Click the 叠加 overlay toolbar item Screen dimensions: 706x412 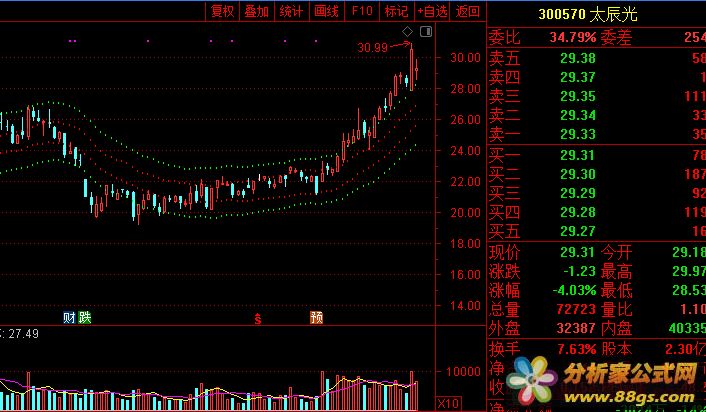click(x=257, y=11)
